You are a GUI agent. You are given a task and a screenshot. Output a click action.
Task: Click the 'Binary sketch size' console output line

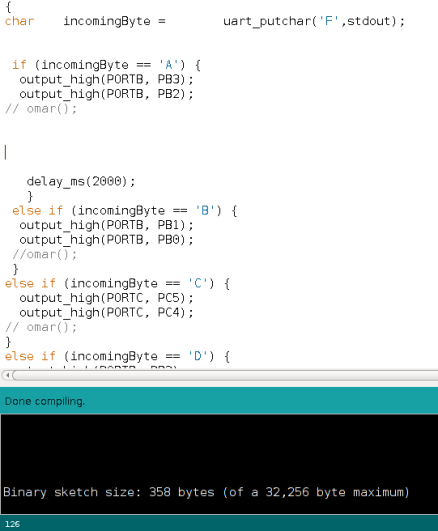[x=206, y=492]
